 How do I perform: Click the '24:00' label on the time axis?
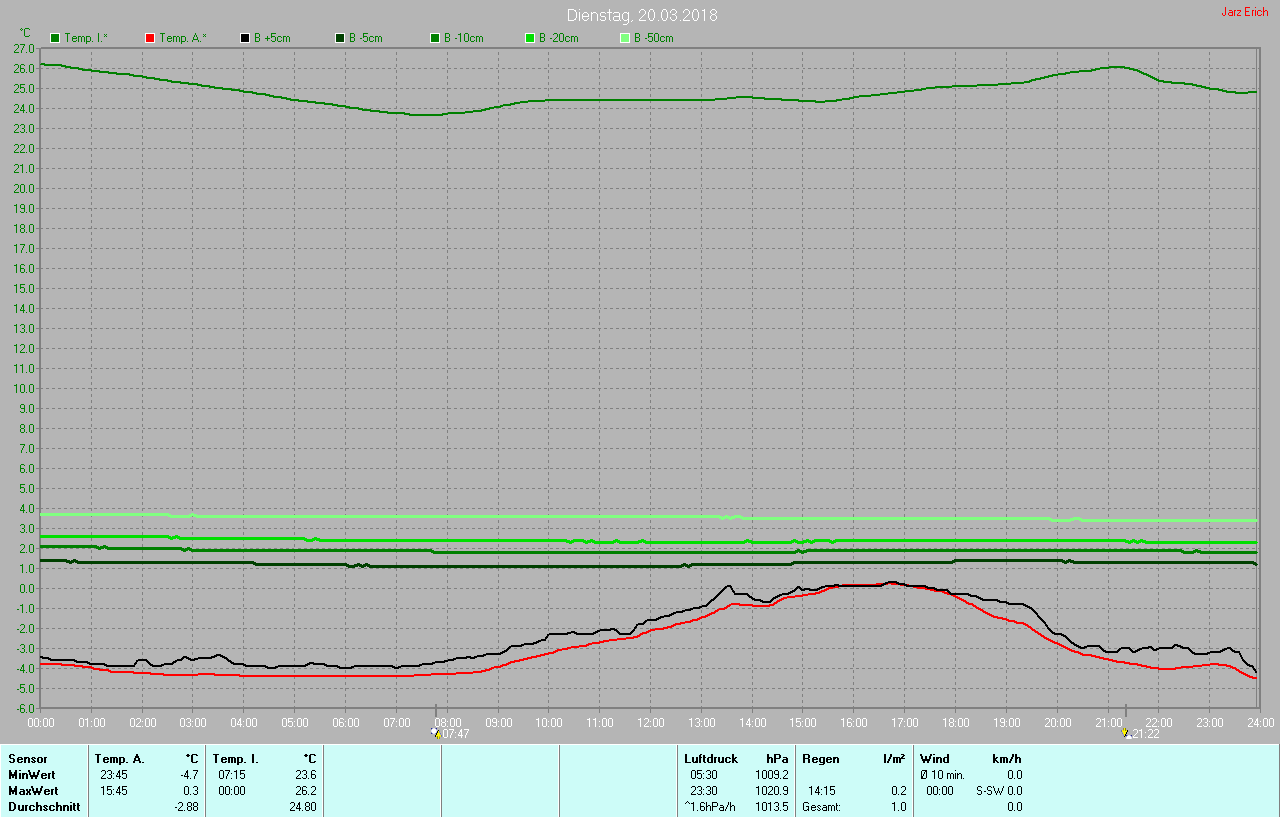coord(1260,721)
